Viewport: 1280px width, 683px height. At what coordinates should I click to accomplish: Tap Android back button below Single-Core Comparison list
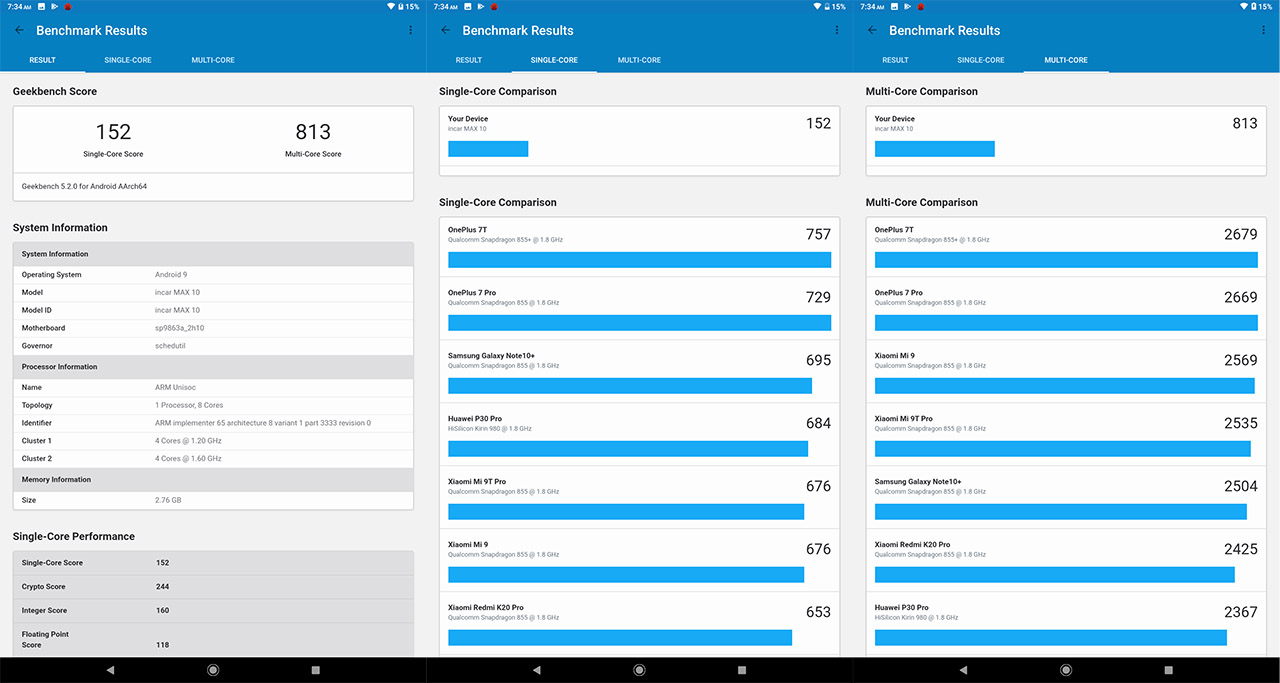(537, 670)
